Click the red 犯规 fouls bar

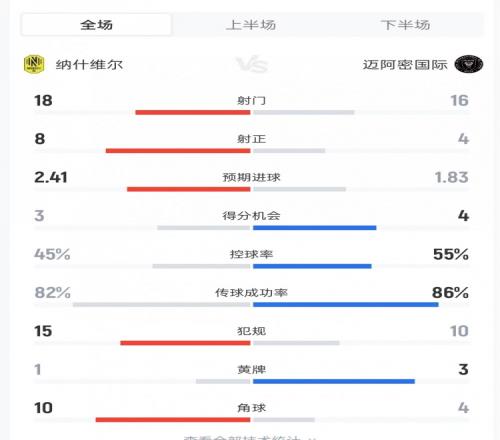click(x=185, y=343)
